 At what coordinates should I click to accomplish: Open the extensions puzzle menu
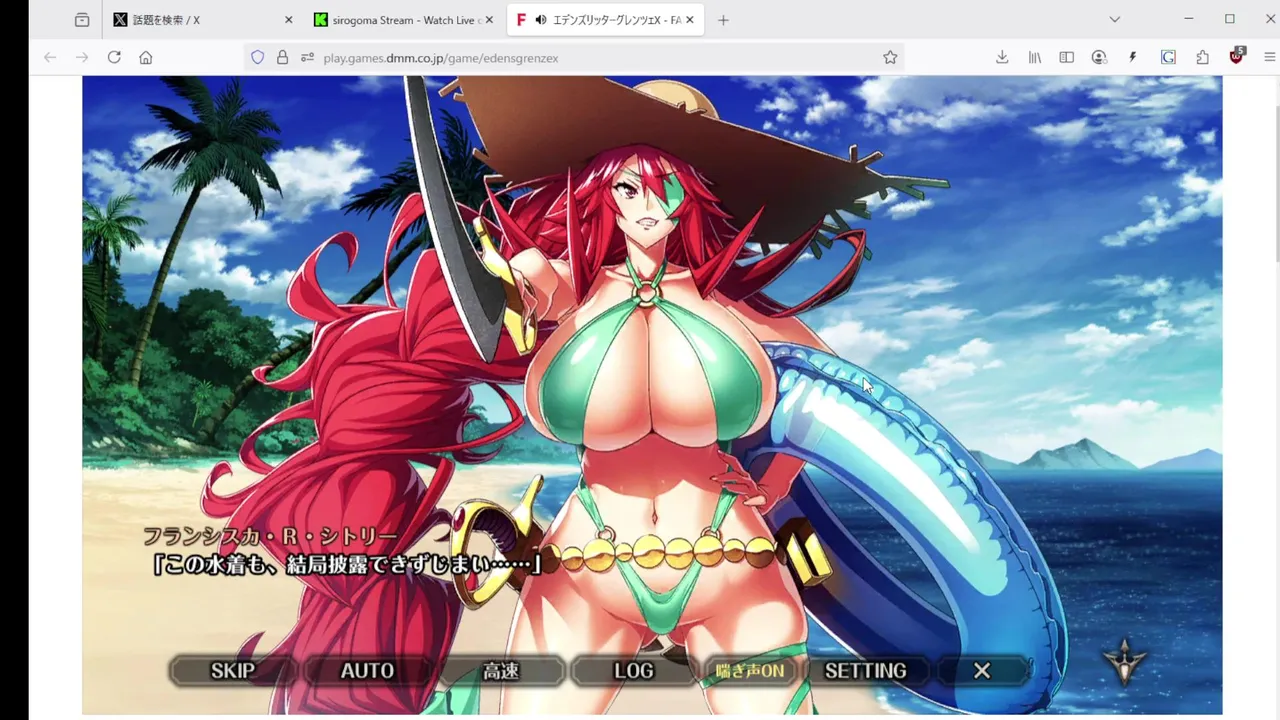point(1203,58)
